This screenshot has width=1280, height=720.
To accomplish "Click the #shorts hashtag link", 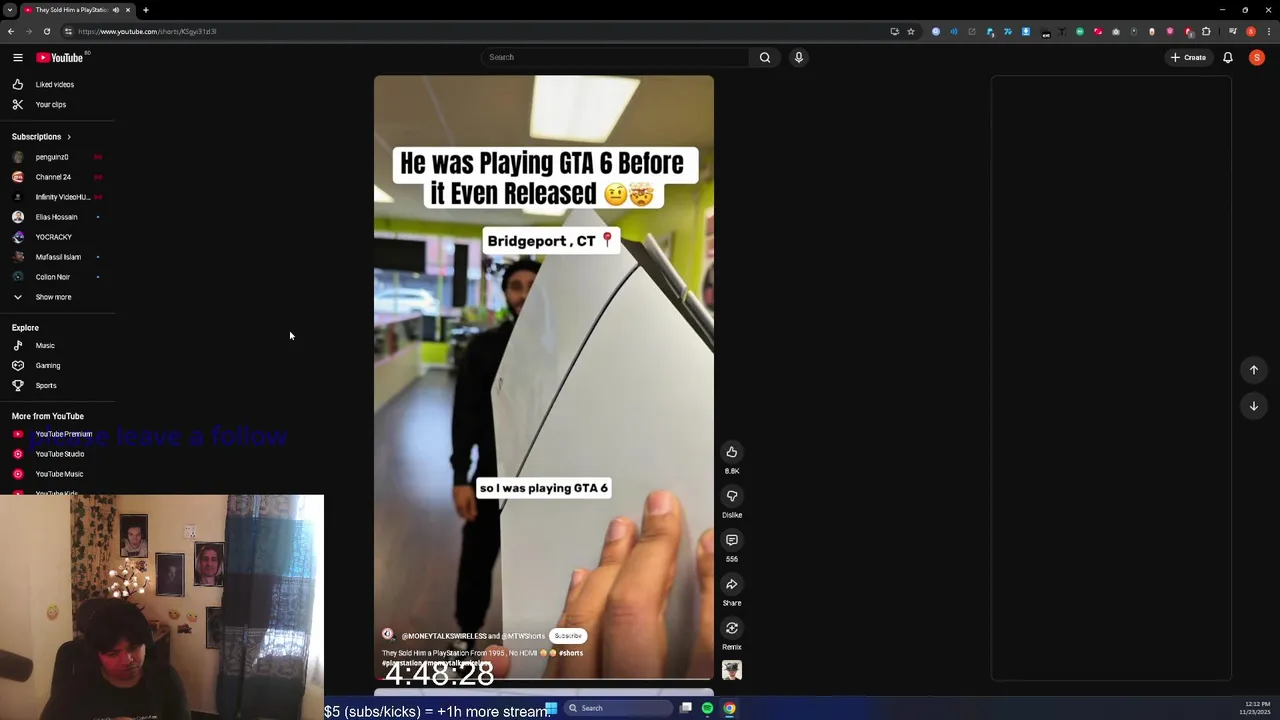I will 571,653.
